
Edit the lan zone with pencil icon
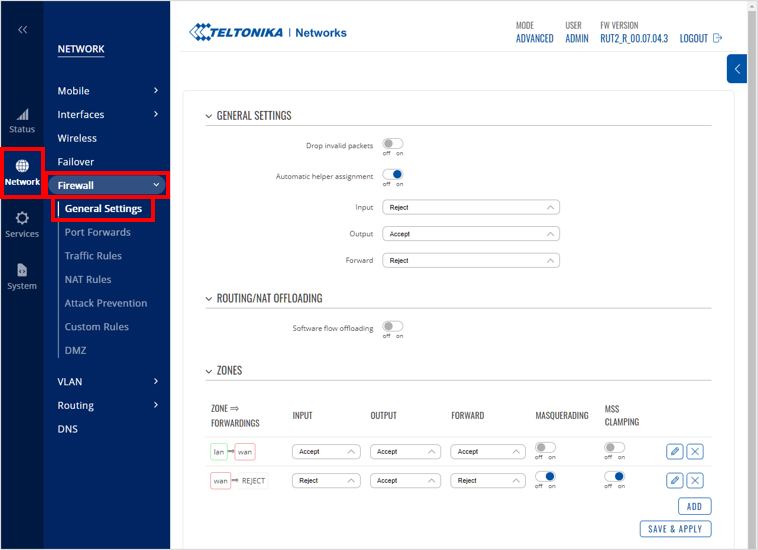(675, 452)
